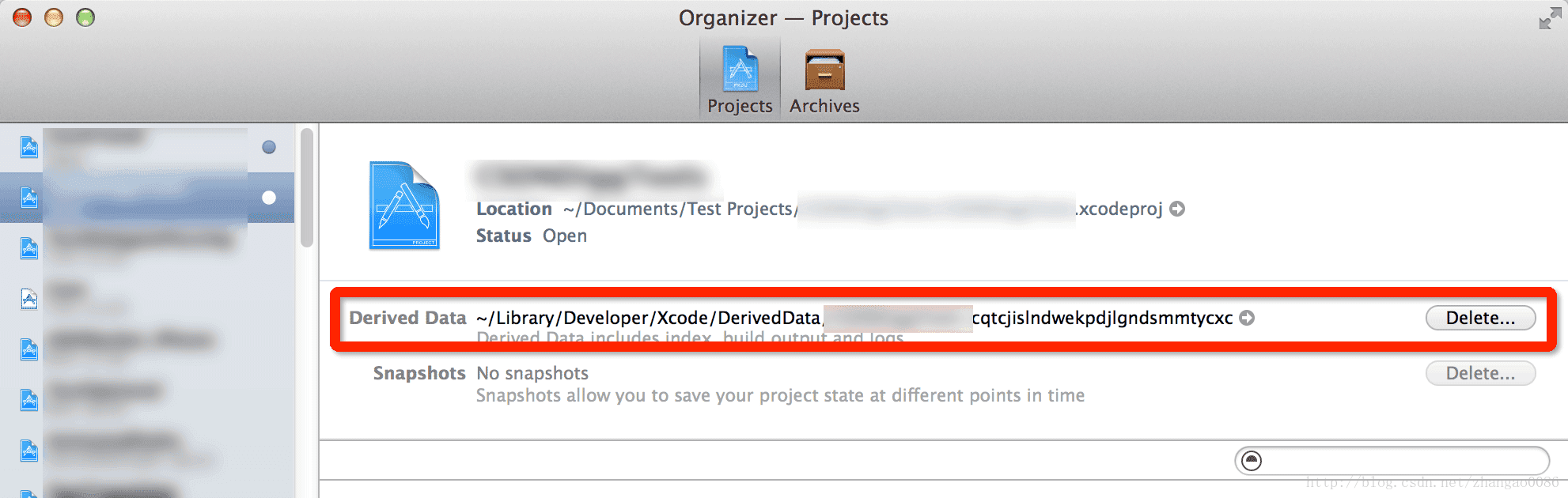The width and height of the screenshot is (1568, 498).
Task: Click into the bottom filter search field
Action: click(x=1392, y=461)
